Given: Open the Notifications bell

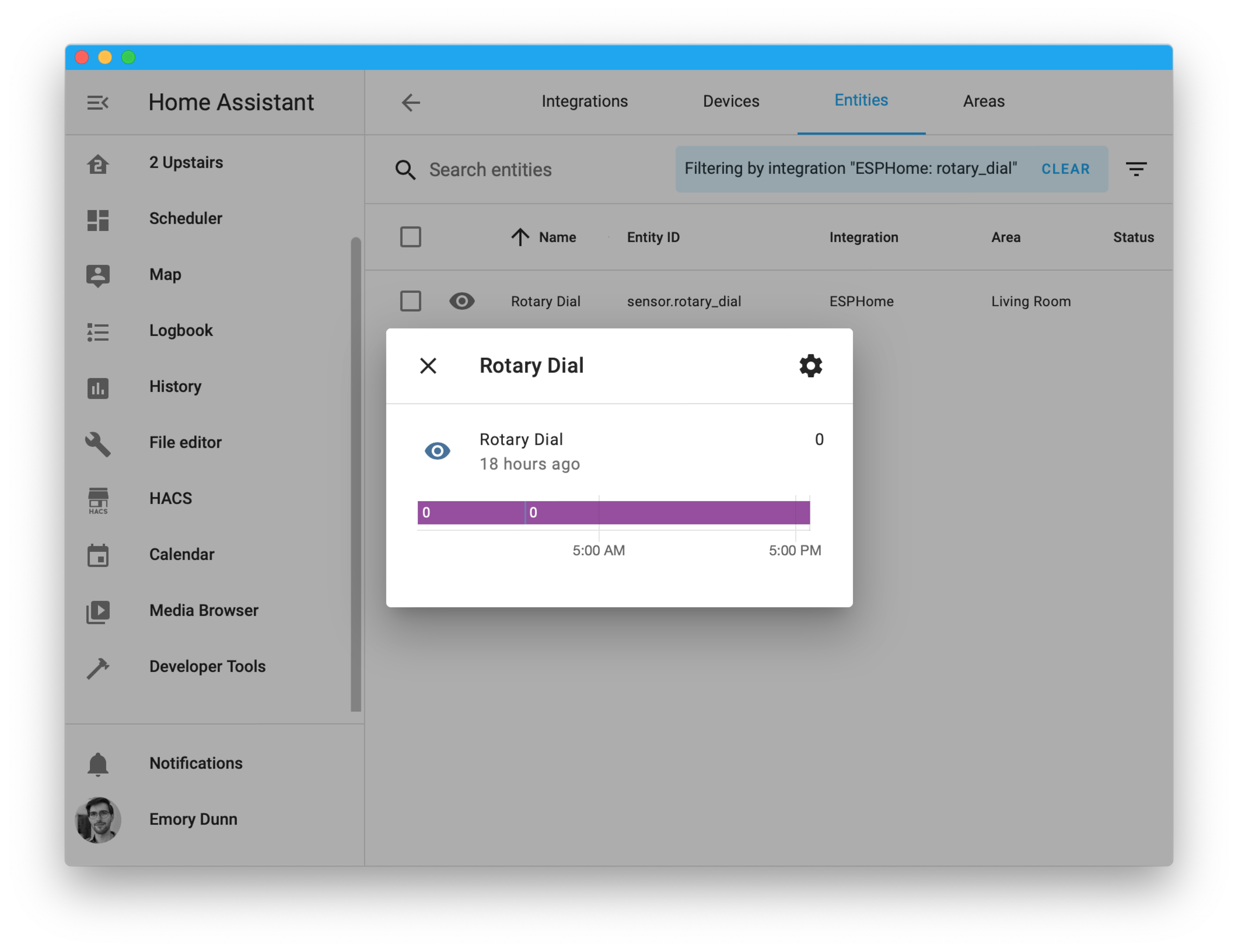Looking at the screenshot, I should click(x=97, y=764).
